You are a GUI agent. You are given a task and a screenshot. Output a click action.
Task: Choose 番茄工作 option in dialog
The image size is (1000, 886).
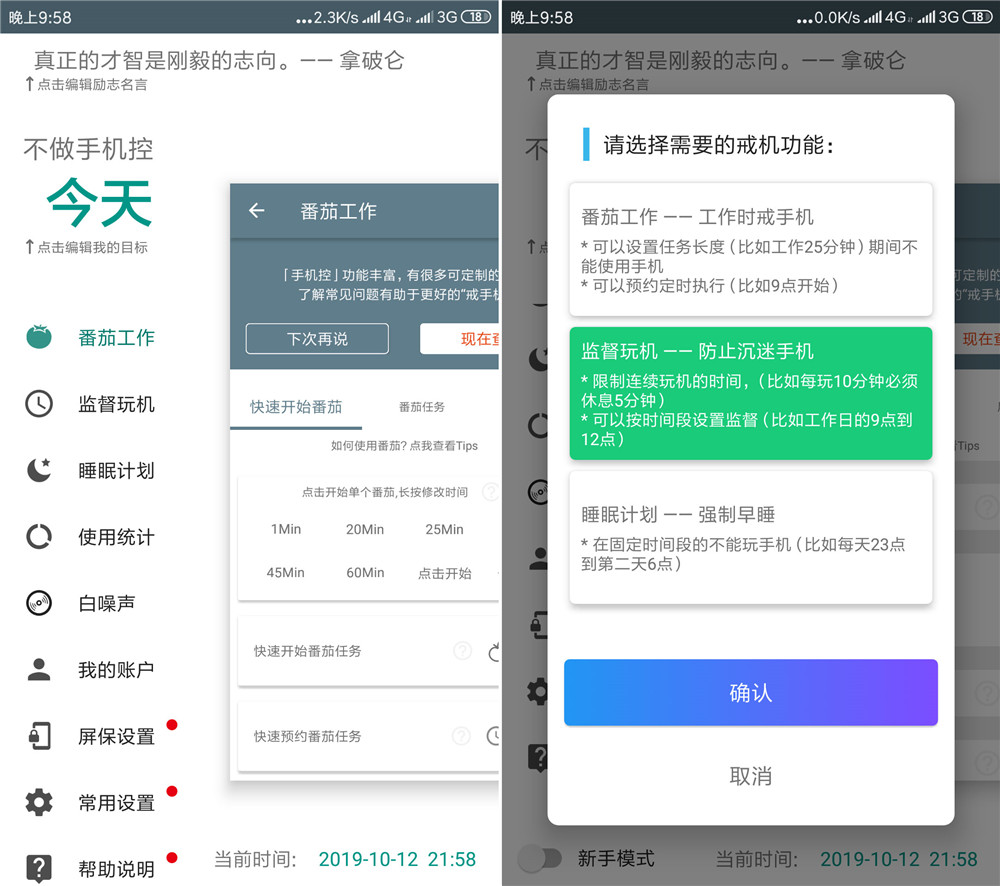[751, 249]
